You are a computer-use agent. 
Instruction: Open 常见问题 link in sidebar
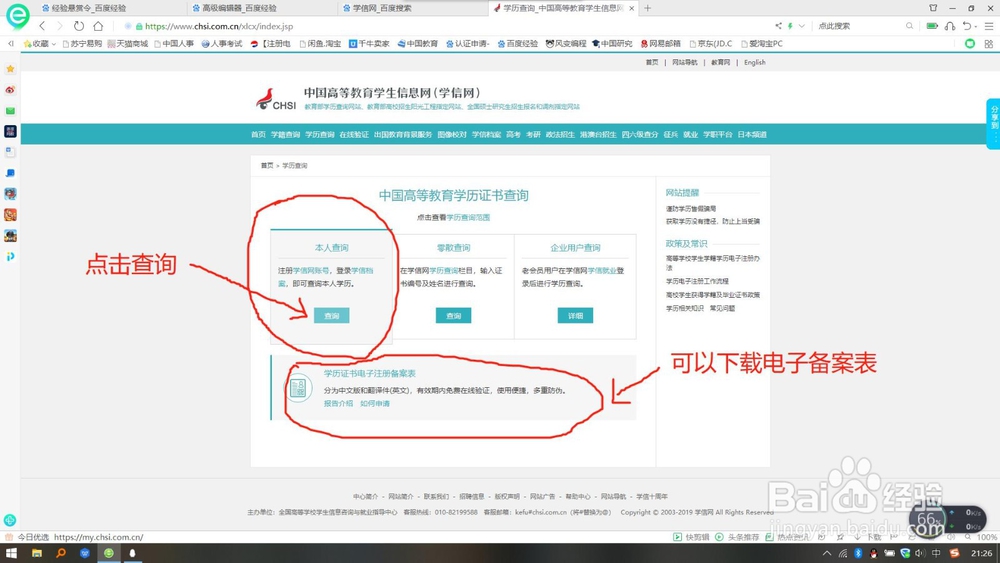pyautogui.click(x=723, y=308)
